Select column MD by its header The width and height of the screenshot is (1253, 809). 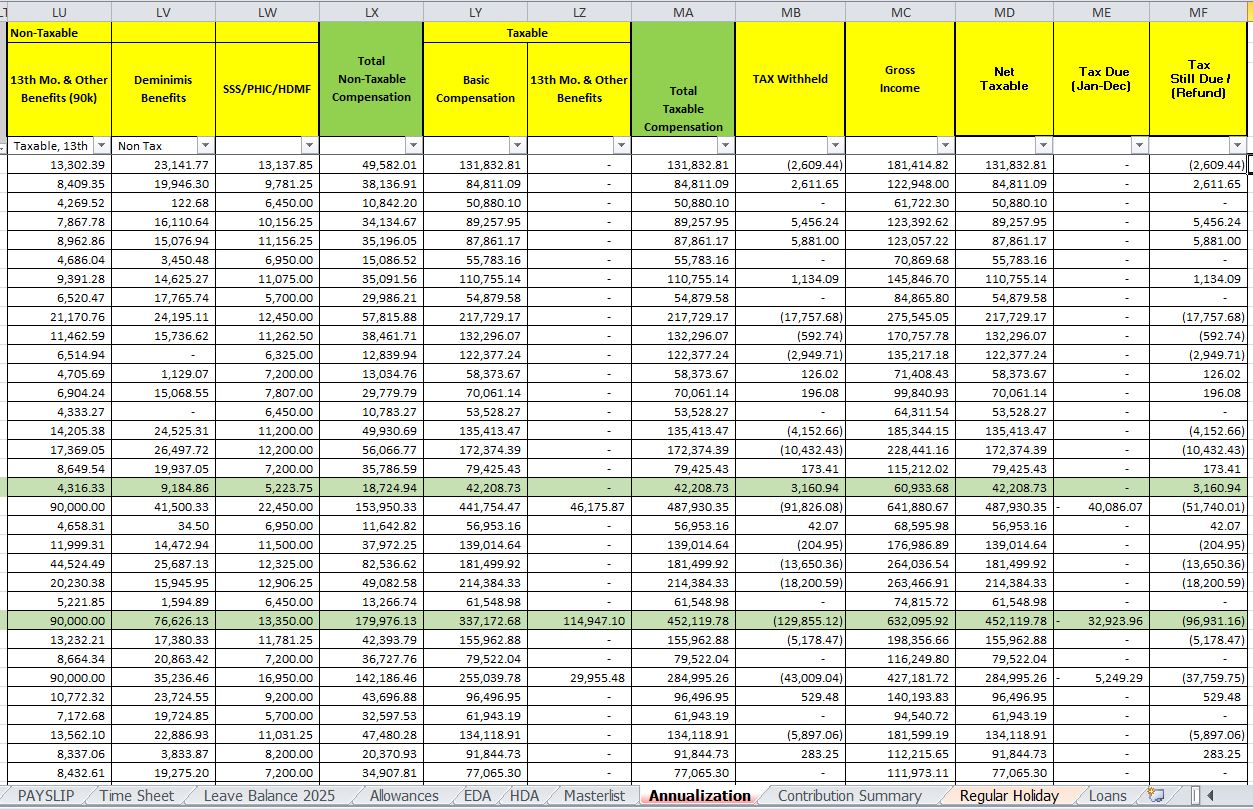[x=1004, y=11]
